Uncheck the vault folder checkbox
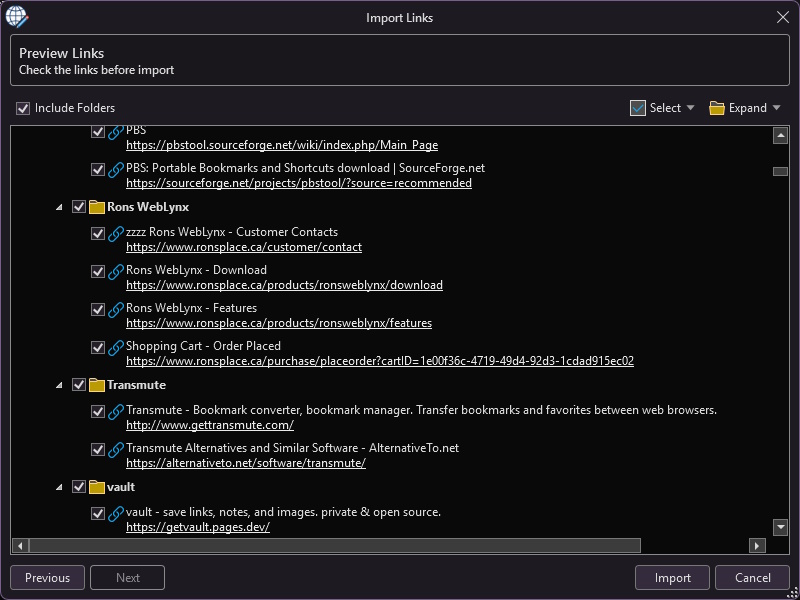The width and height of the screenshot is (800, 600). [x=79, y=487]
